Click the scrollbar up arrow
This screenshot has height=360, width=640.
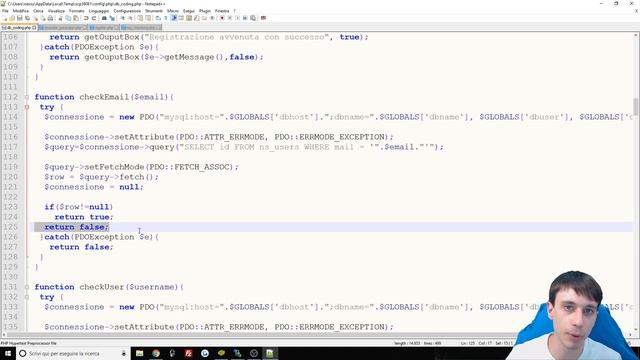636,36
